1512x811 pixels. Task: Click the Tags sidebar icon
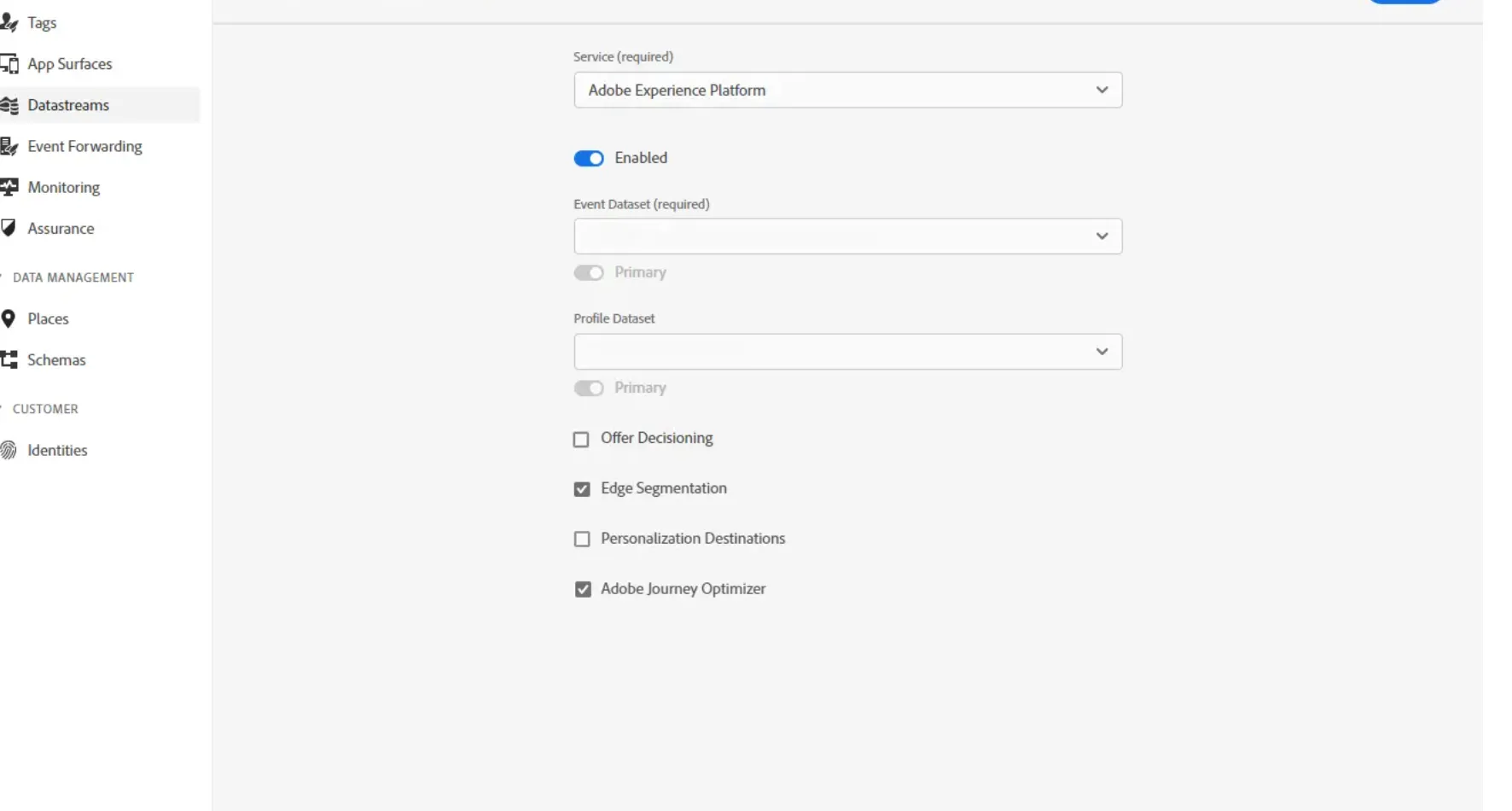tap(9, 22)
